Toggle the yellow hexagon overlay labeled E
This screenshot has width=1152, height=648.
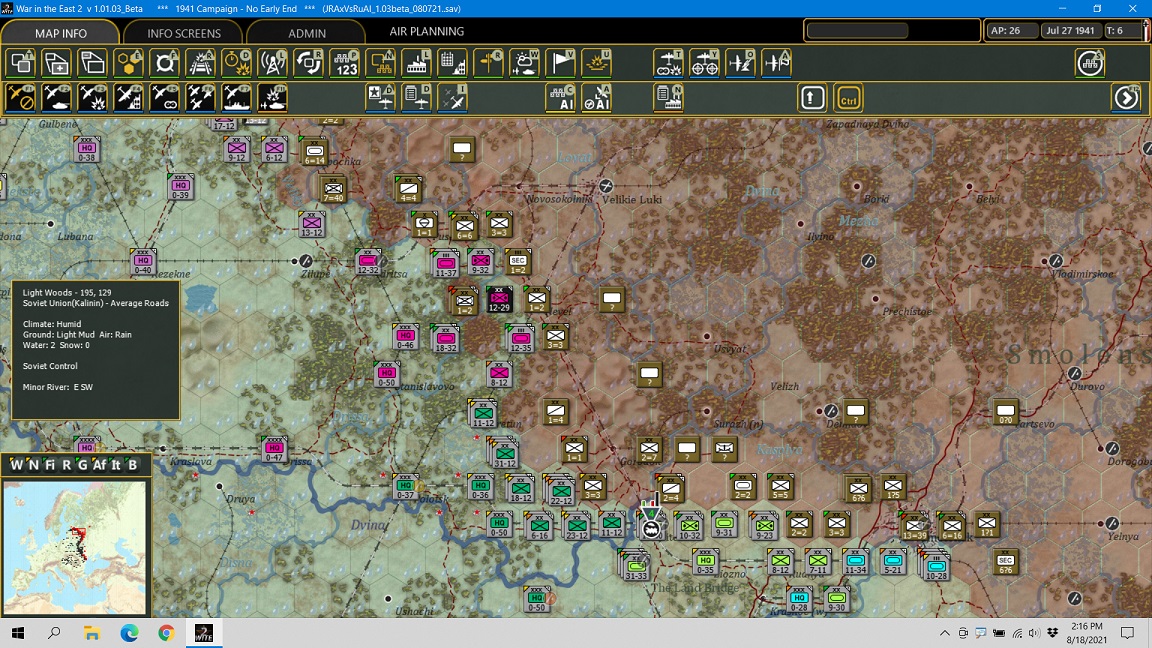coord(129,63)
